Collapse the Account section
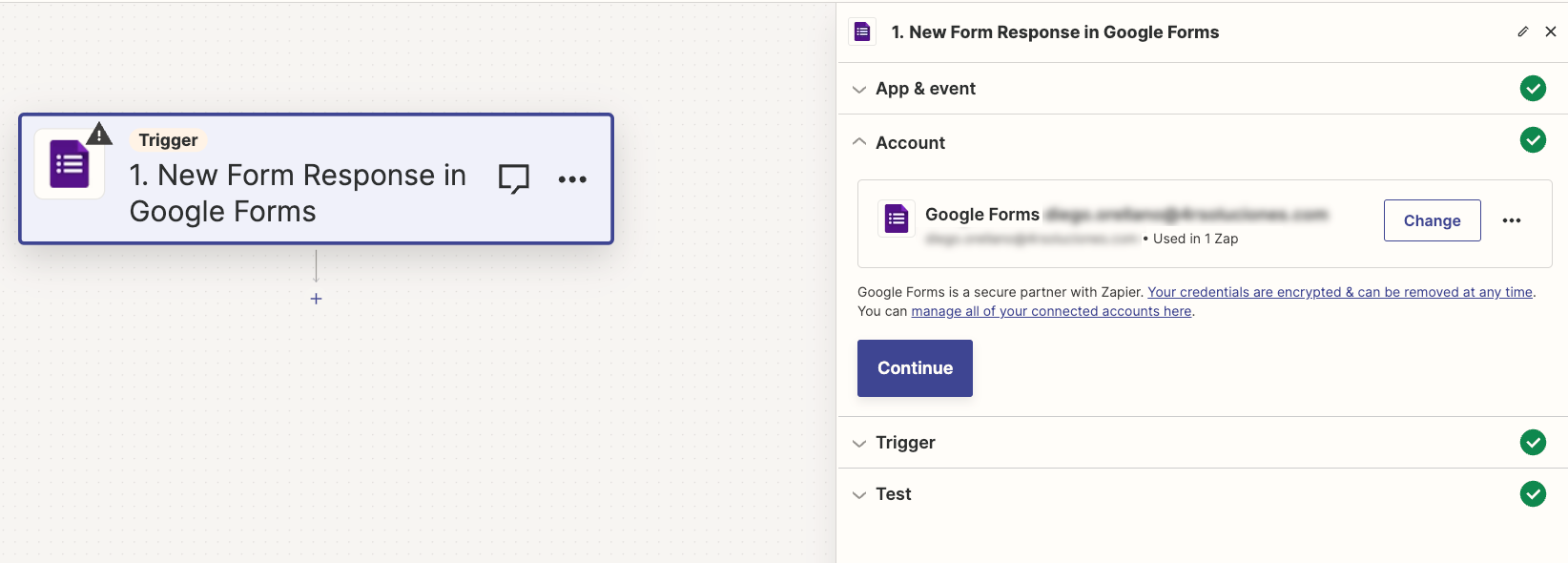 click(x=1203, y=142)
